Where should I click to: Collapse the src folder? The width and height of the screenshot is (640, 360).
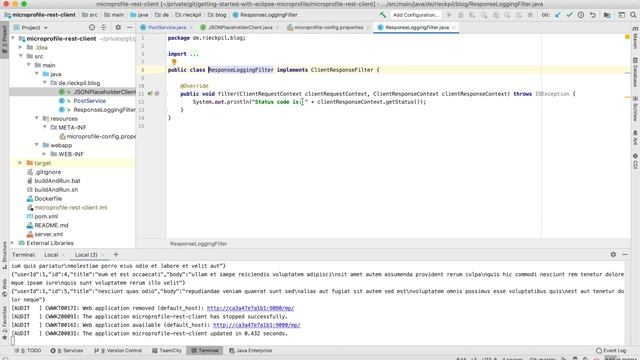pos(20,56)
